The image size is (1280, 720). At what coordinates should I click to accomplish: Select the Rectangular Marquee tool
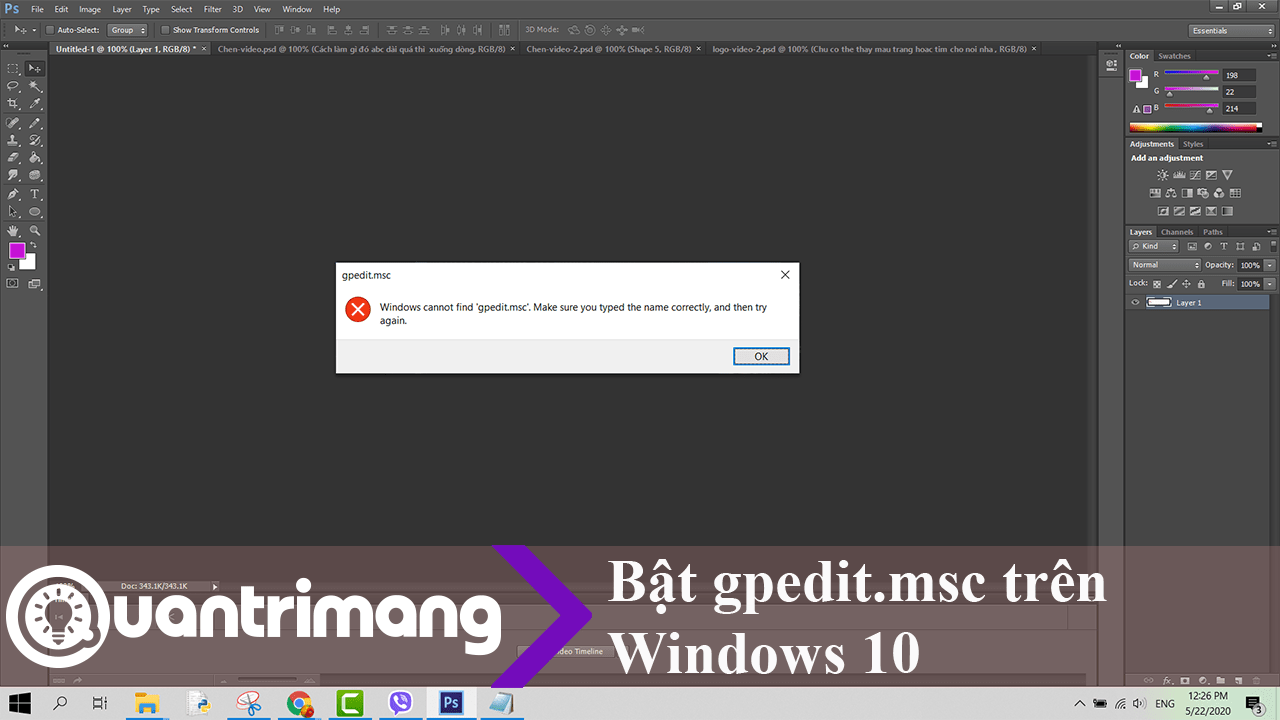click(x=13, y=68)
